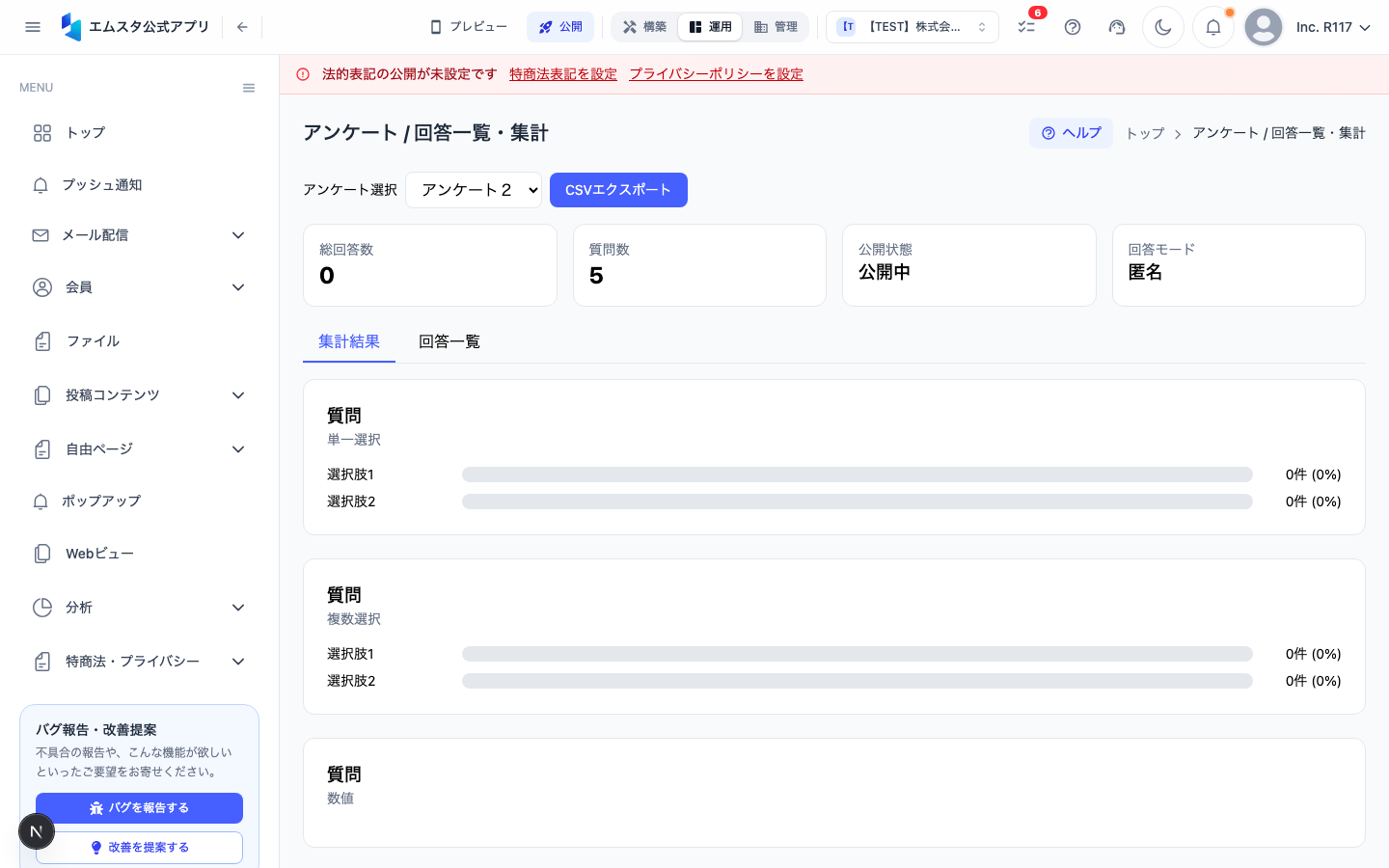Click the エムスタ公式アプリ logo
Viewport: 1389px width, 868px height.
point(135,27)
